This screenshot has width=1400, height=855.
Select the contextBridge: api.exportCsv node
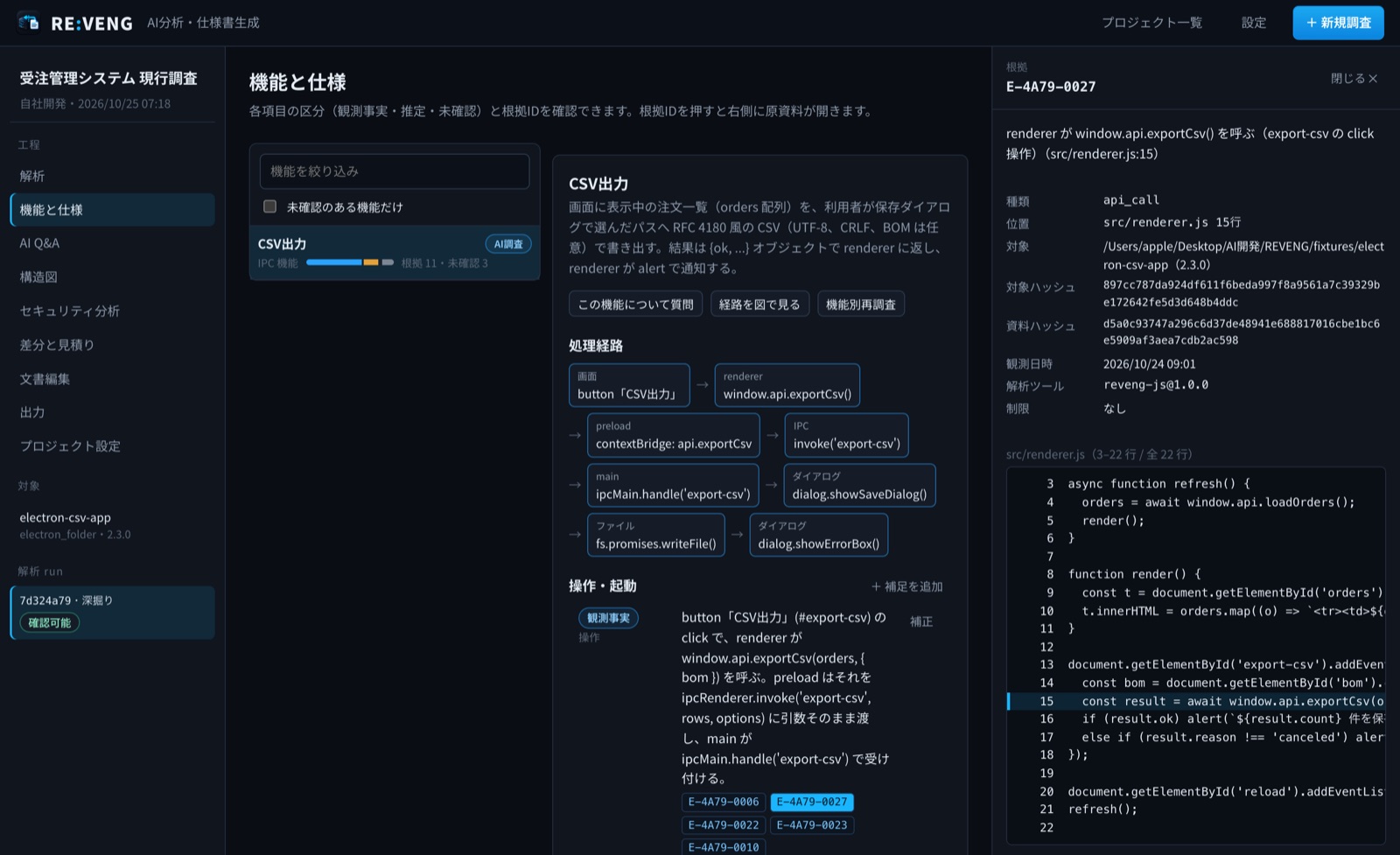coord(674,436)
